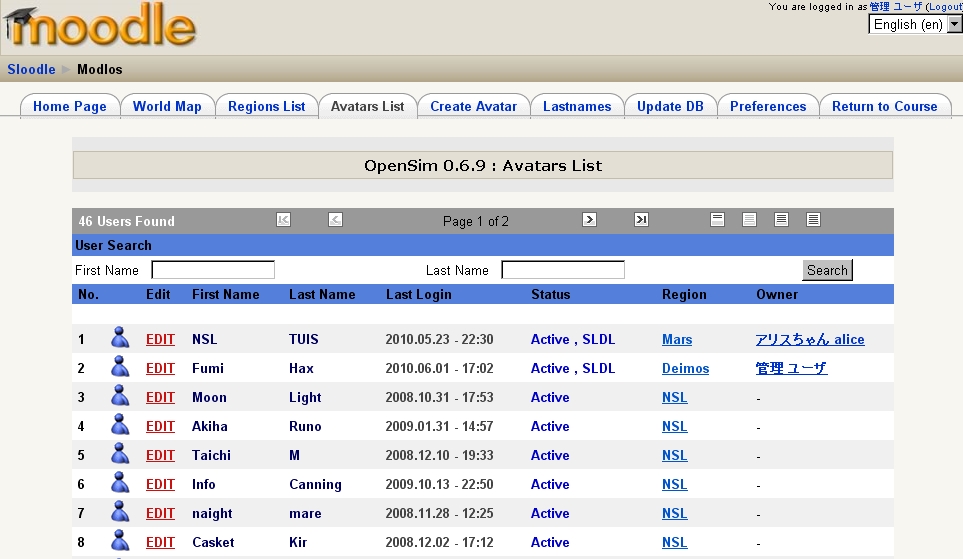The image size is (963, 559).
Task: Go to the next page of avatars
Action: 589,220
